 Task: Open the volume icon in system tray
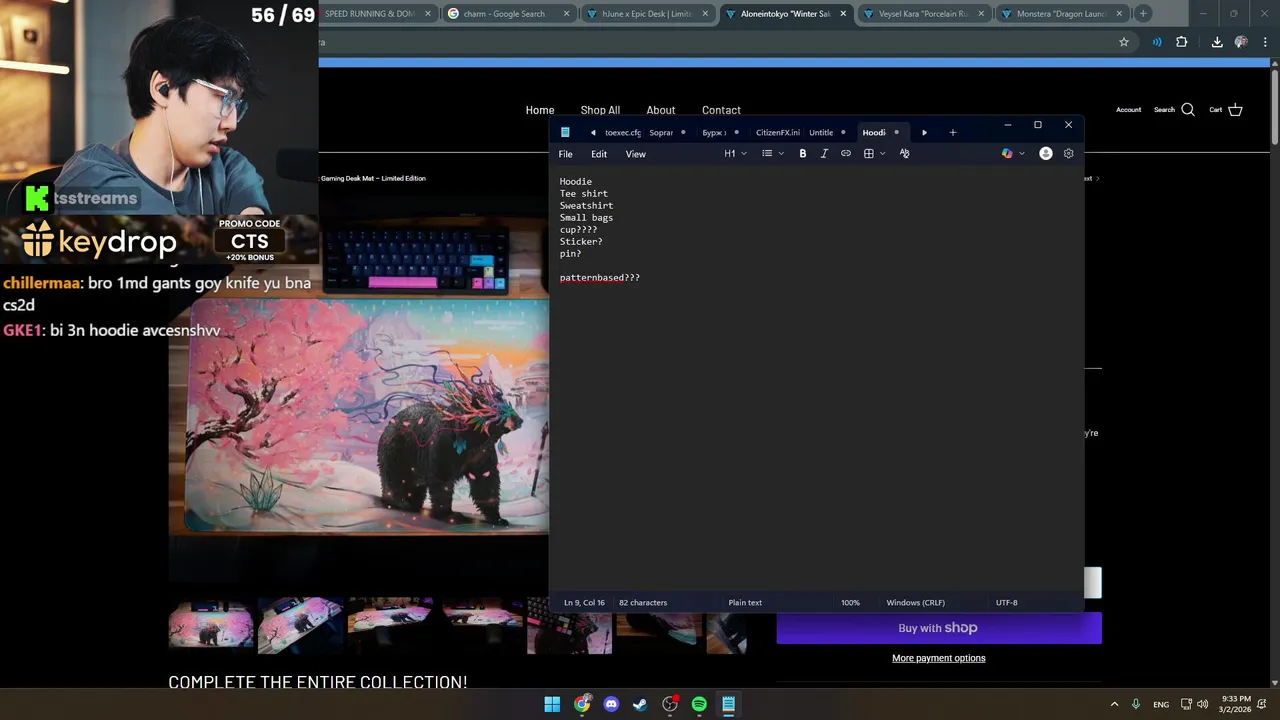click(x=1202, y=704)
